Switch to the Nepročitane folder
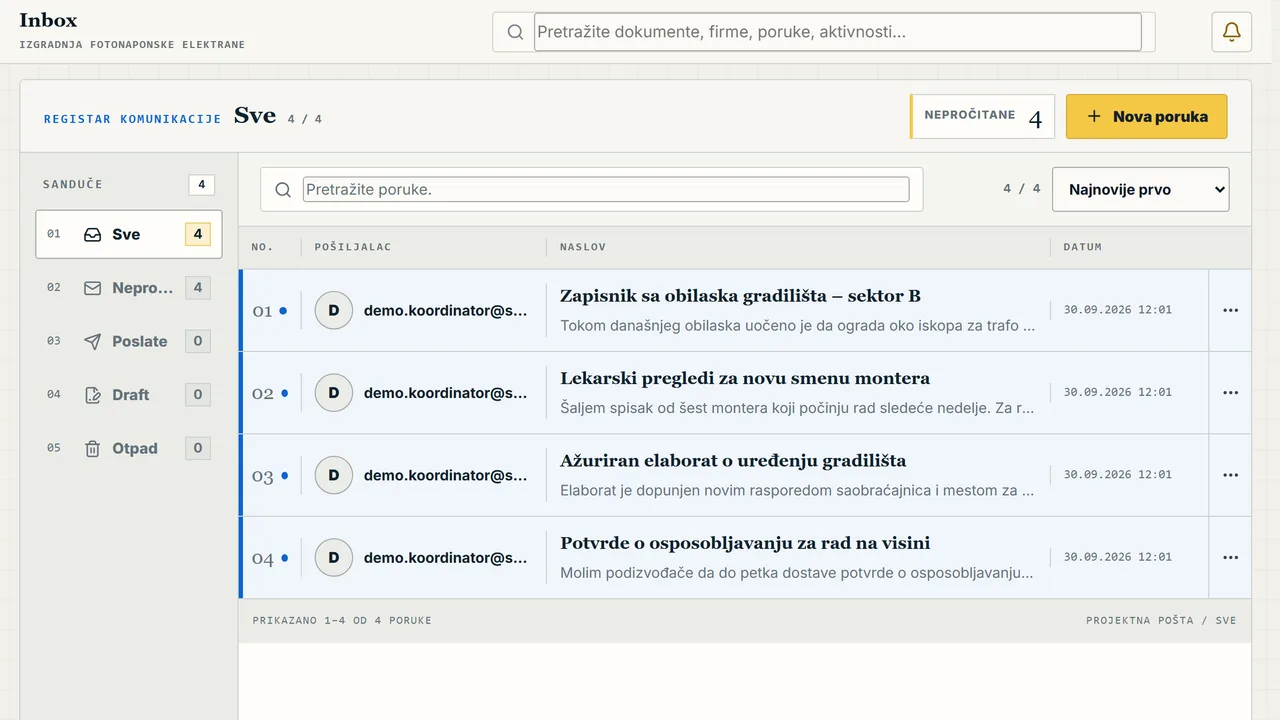Viewport: 1280px width, 720px height. tap(129, 288)
